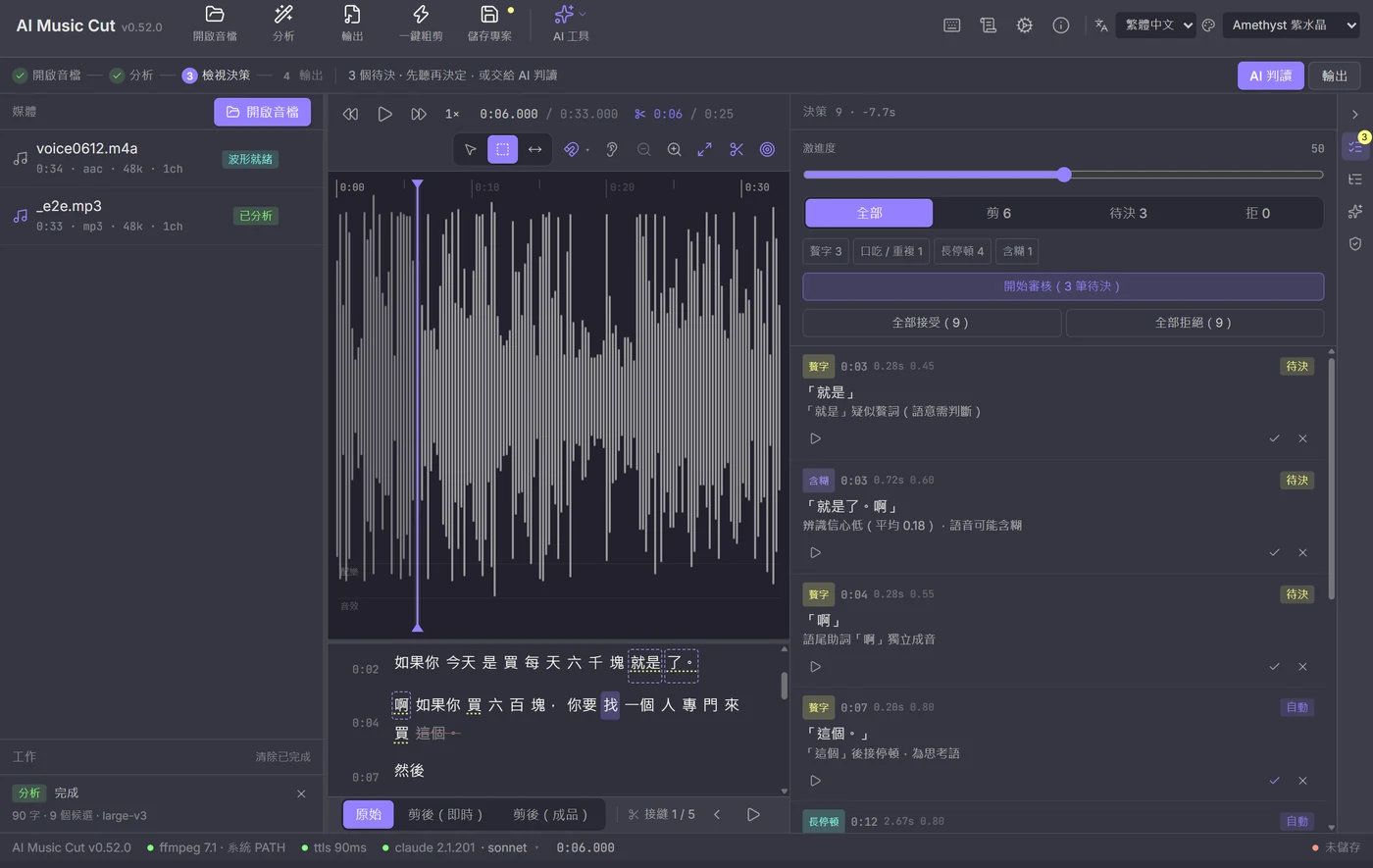
Task: Open the AI sparkle sidebar icon
Action: (1355, 212)
